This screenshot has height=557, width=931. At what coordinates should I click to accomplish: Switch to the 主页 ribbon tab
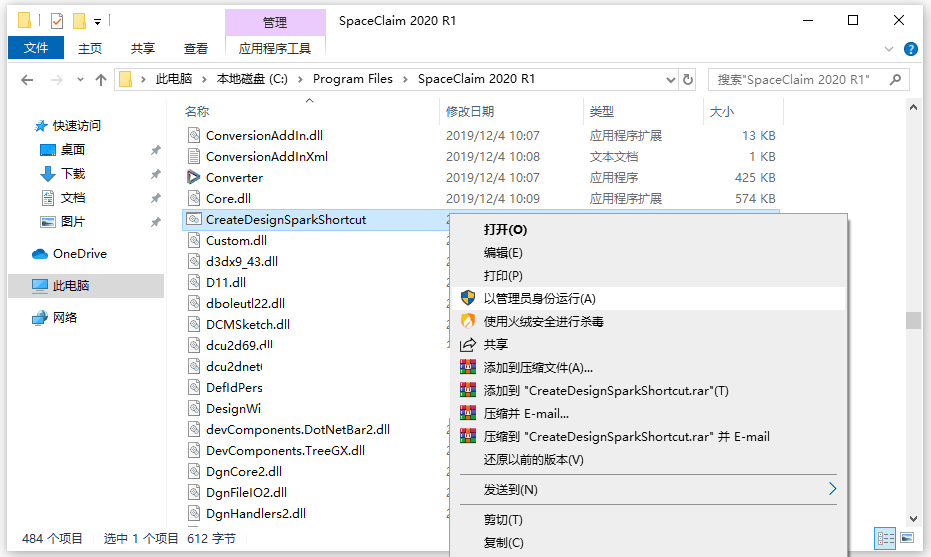tap(90, 49)
